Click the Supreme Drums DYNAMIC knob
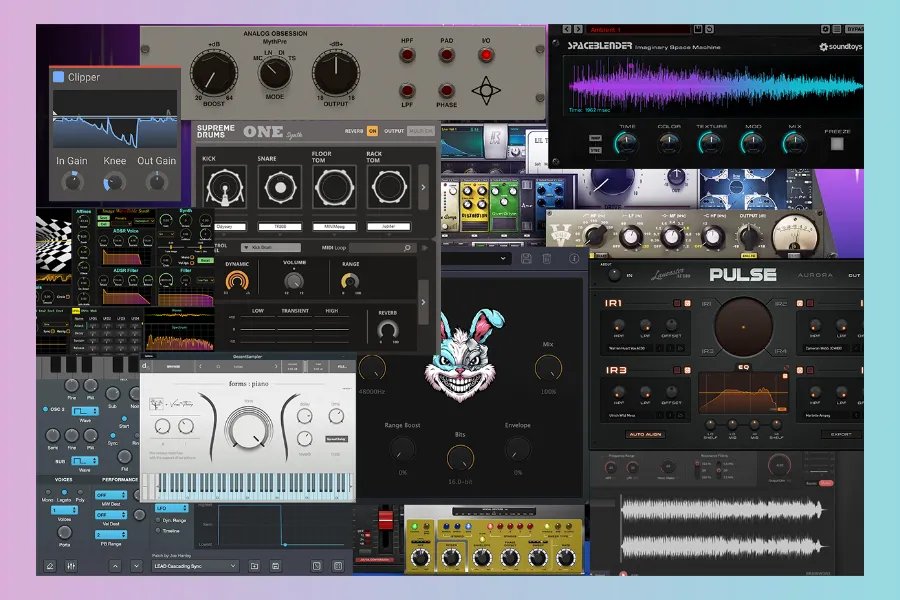900x600 pixels. tap(237, 281)
